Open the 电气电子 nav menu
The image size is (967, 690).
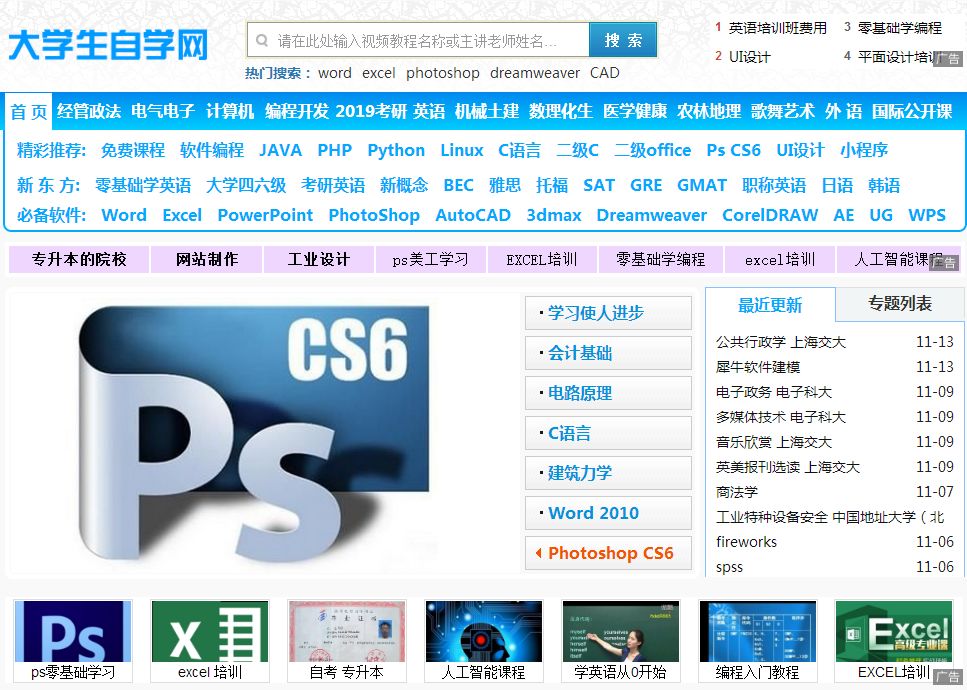(x=163, y=111)
